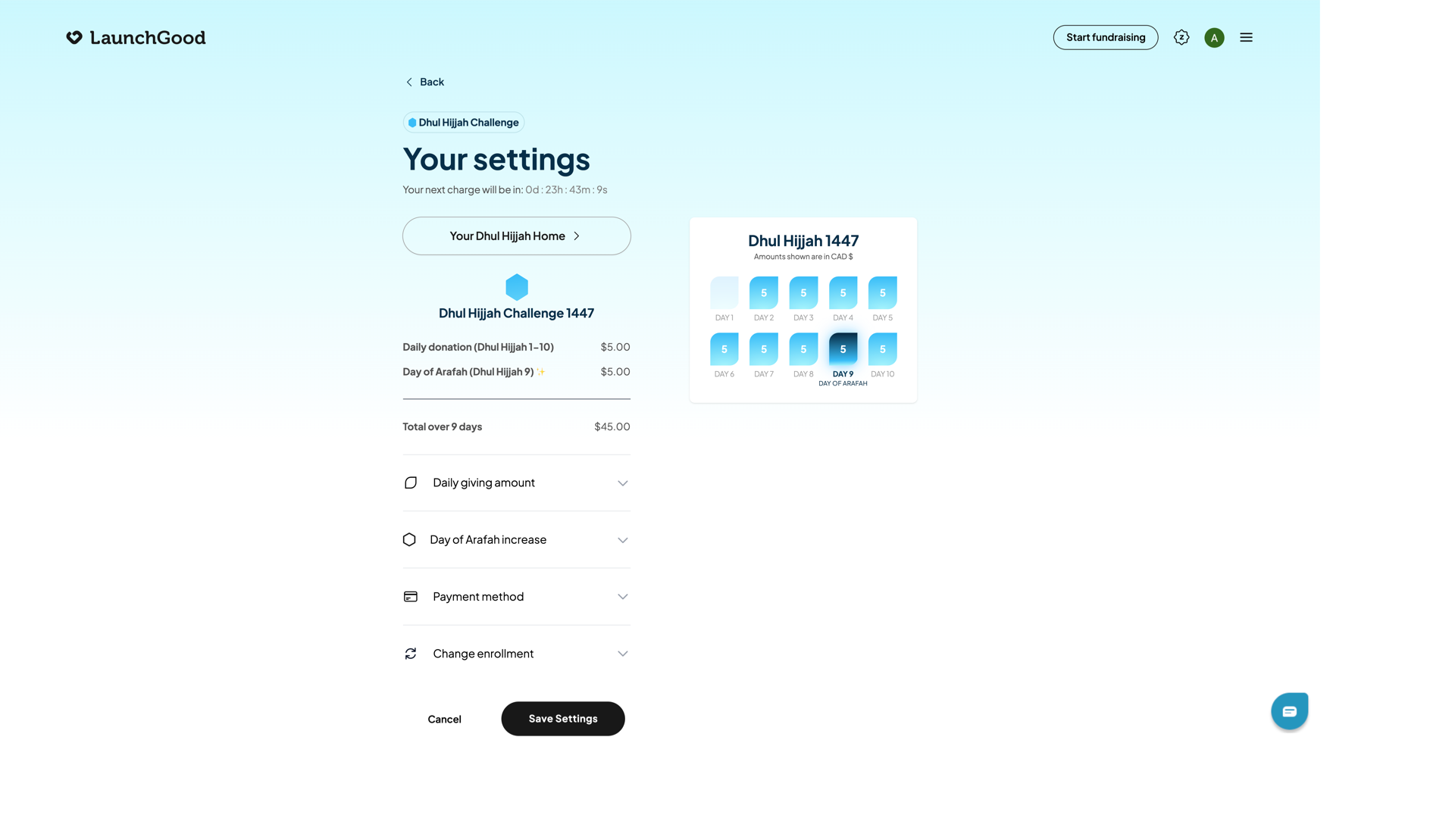Select the Day 5 donation tile
The width and height of the screenshot is (1455, 840).
[x=883, y=292]
